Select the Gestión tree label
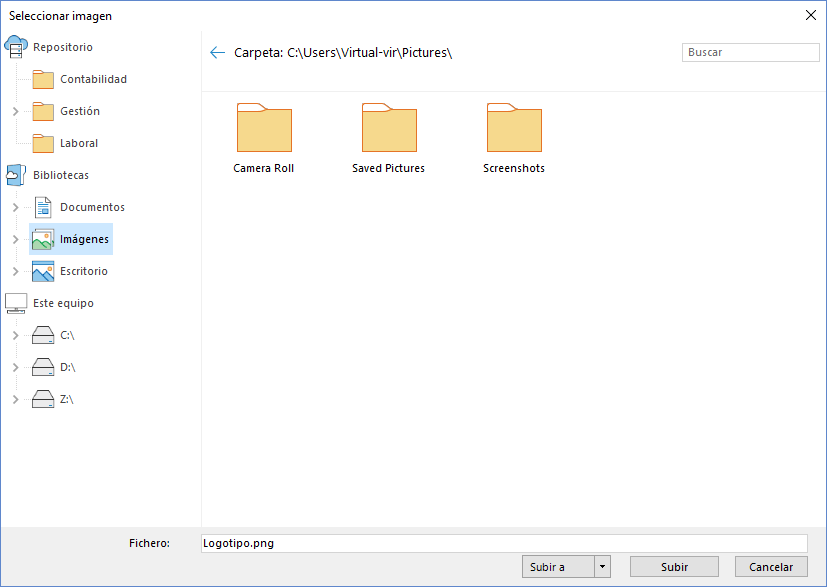Image resolution: width=827 pixels, height=587 pixels. click(x=80, y=111)
